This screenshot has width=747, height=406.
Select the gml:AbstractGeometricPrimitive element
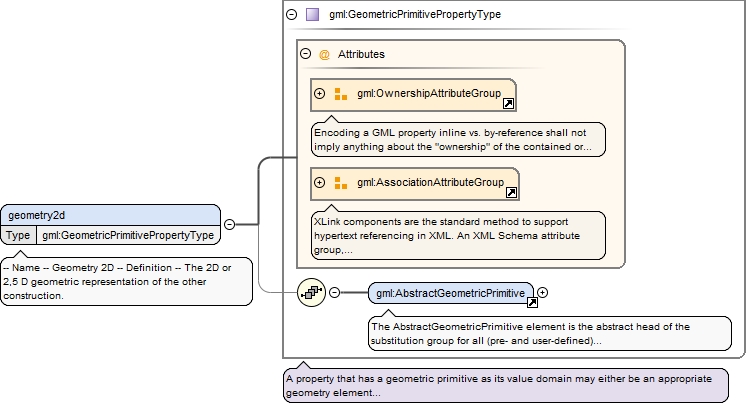coord(451,293)
